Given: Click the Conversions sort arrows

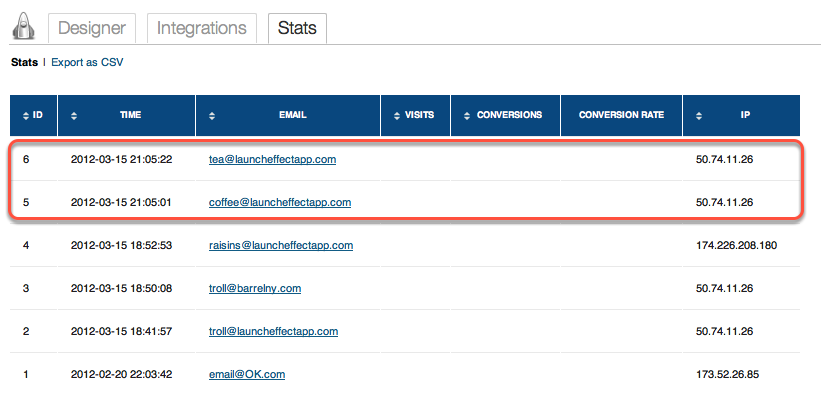Looking at the screenshot, I should tap(467, 116).
